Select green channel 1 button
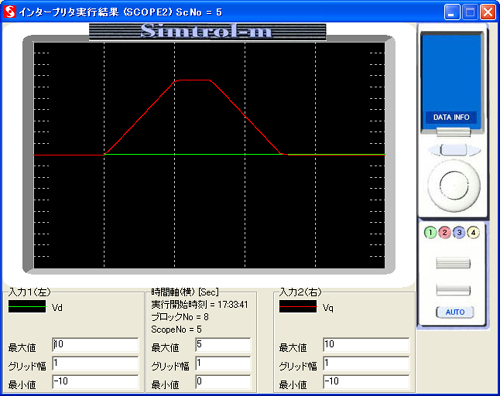This screenshot has width=500, height=396. pos(430,233)
